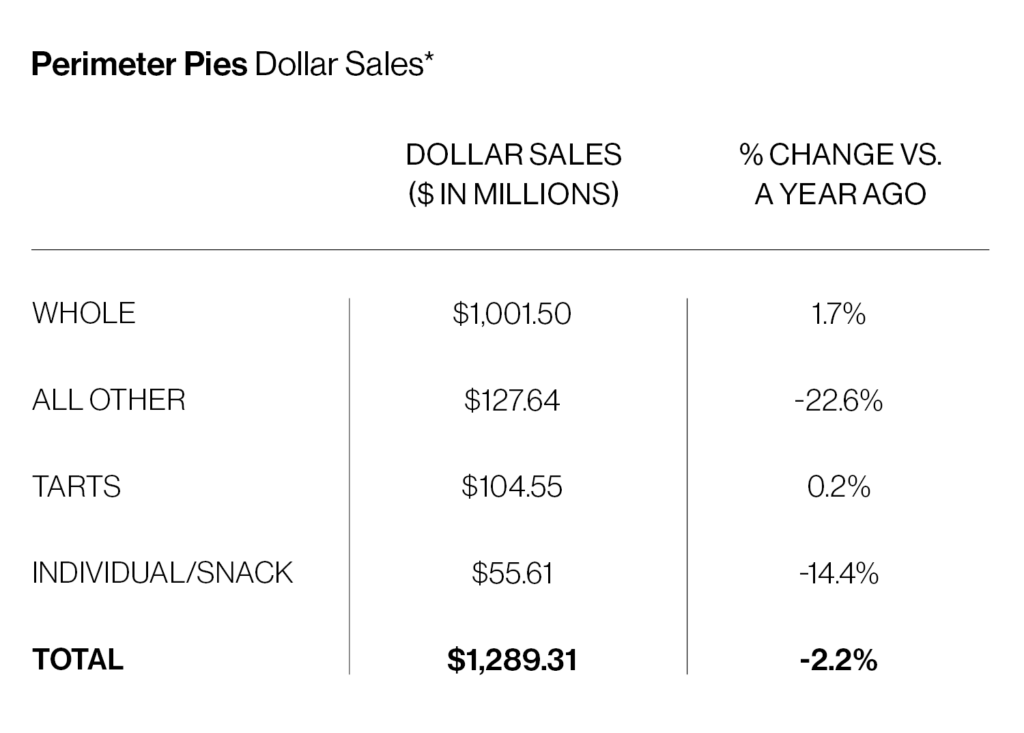Click the bold TOTAL row label
The height and width of the screenshot is (733, 1024).
point(78,660)
